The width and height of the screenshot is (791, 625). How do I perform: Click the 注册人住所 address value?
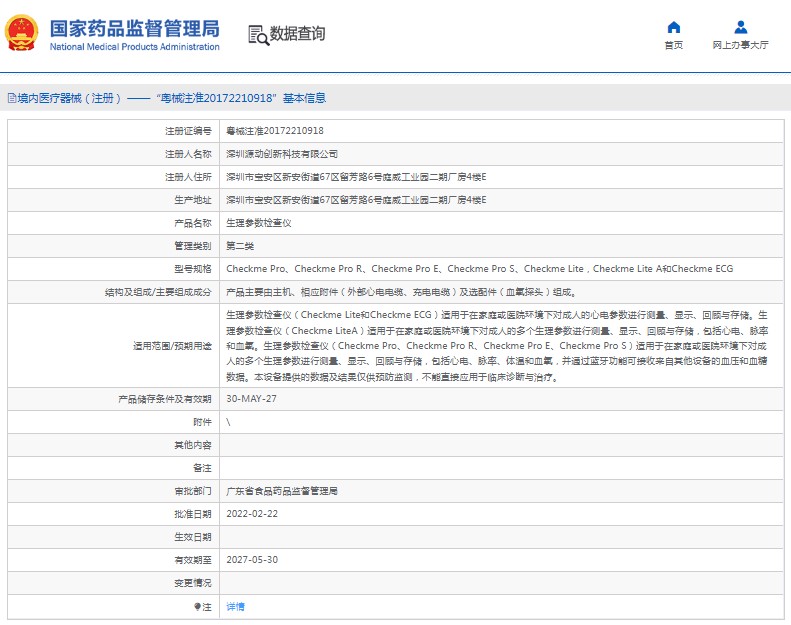(356, 177)
